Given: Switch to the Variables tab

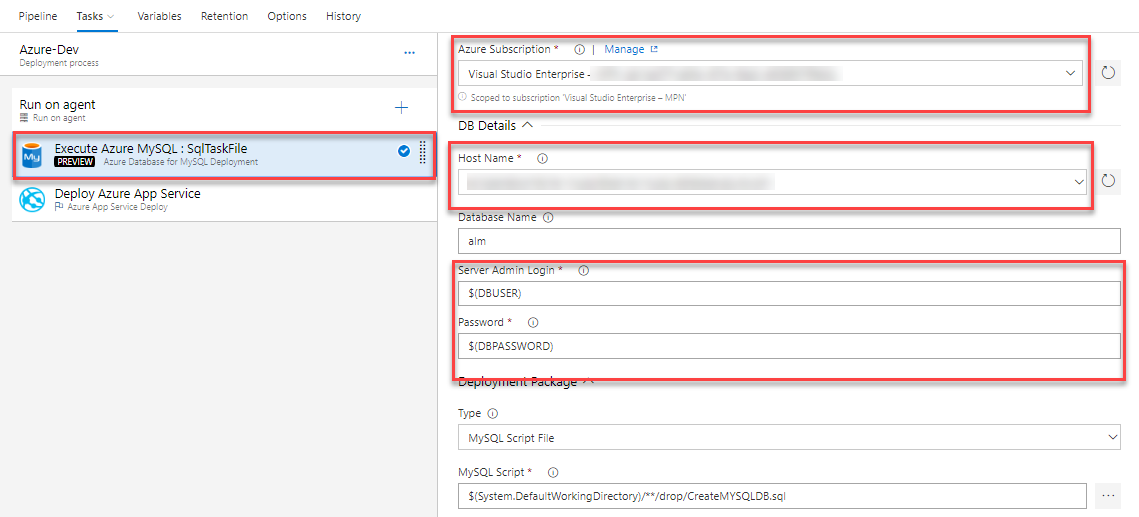Looking at the screenshot, I should (x=159, y=16).
